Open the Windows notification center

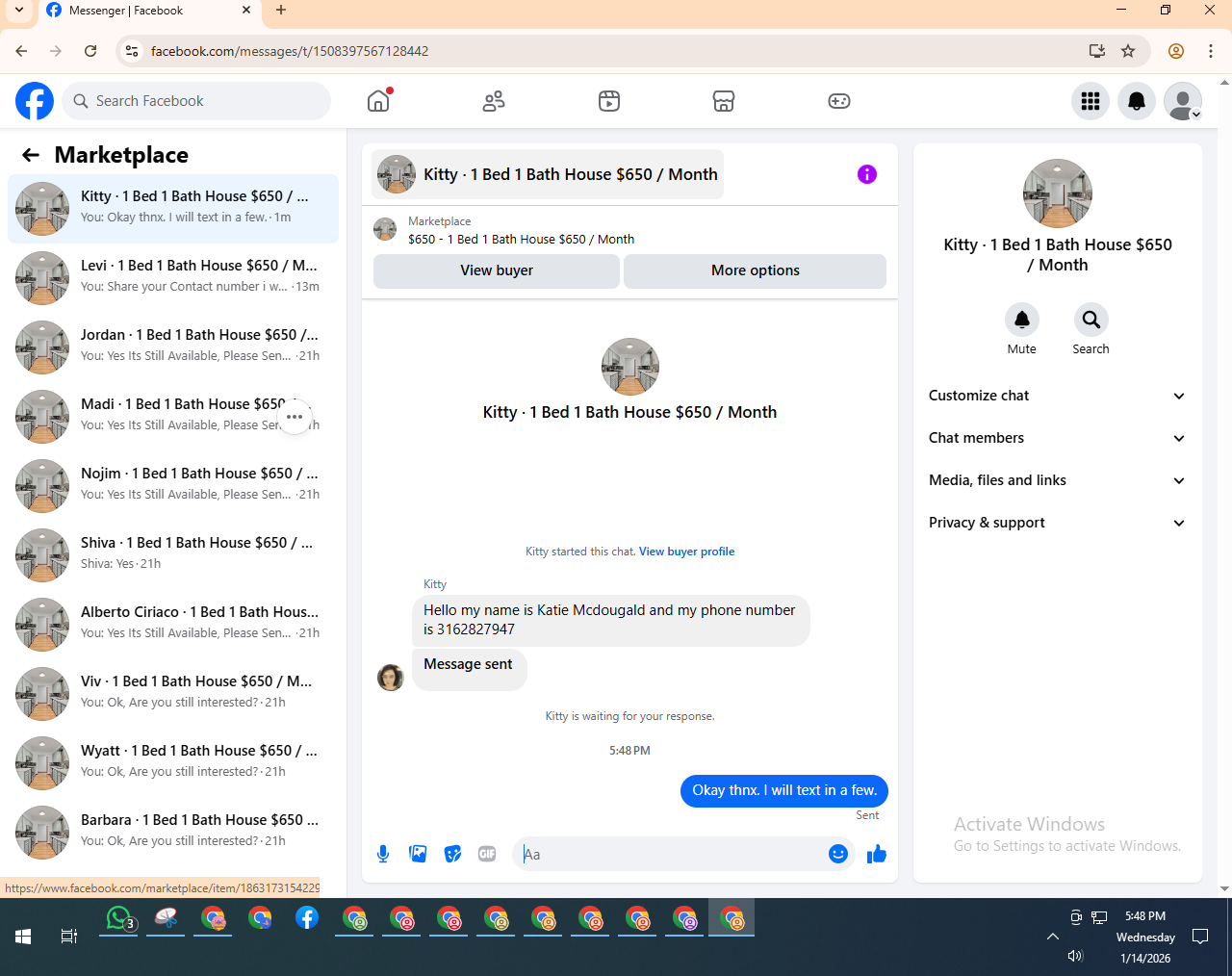click(1200, 936)
